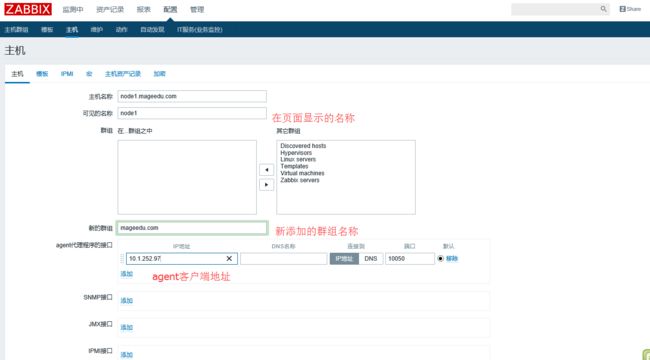Viewport: 650px width, 360px height.
Task: Switch connect-to toggle to IP地址
Action: coord(344,258)
